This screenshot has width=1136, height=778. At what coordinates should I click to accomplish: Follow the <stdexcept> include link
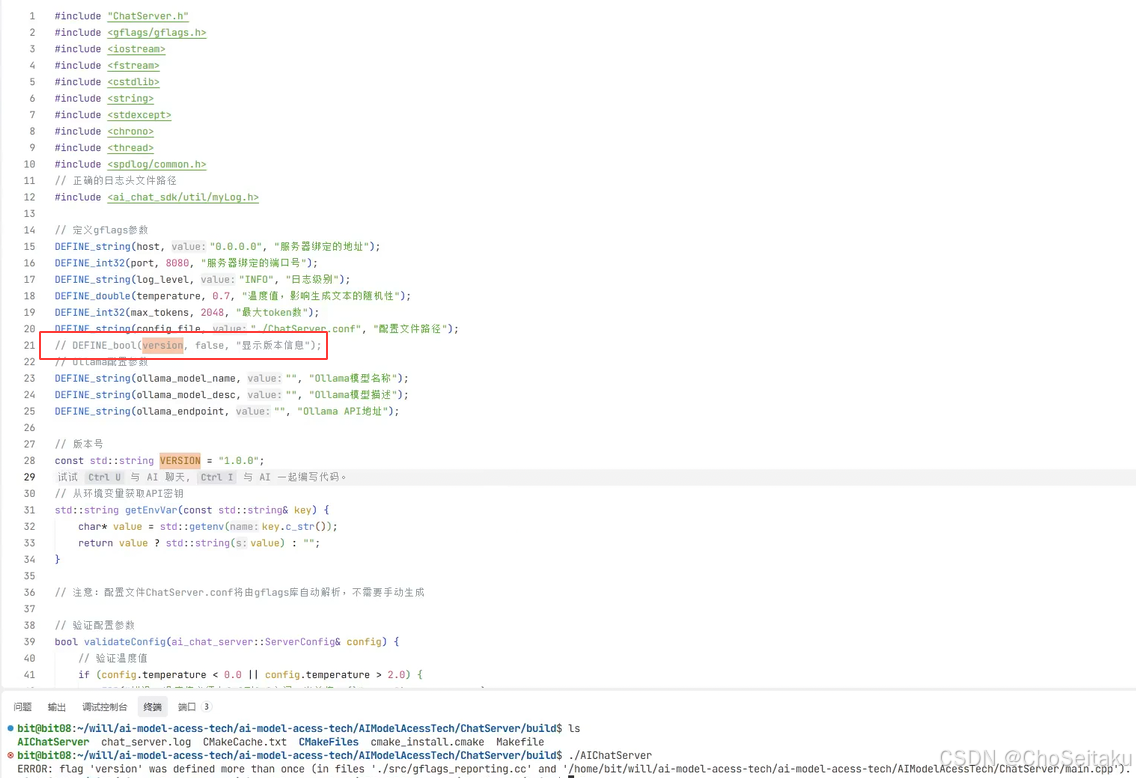point(139,114)
